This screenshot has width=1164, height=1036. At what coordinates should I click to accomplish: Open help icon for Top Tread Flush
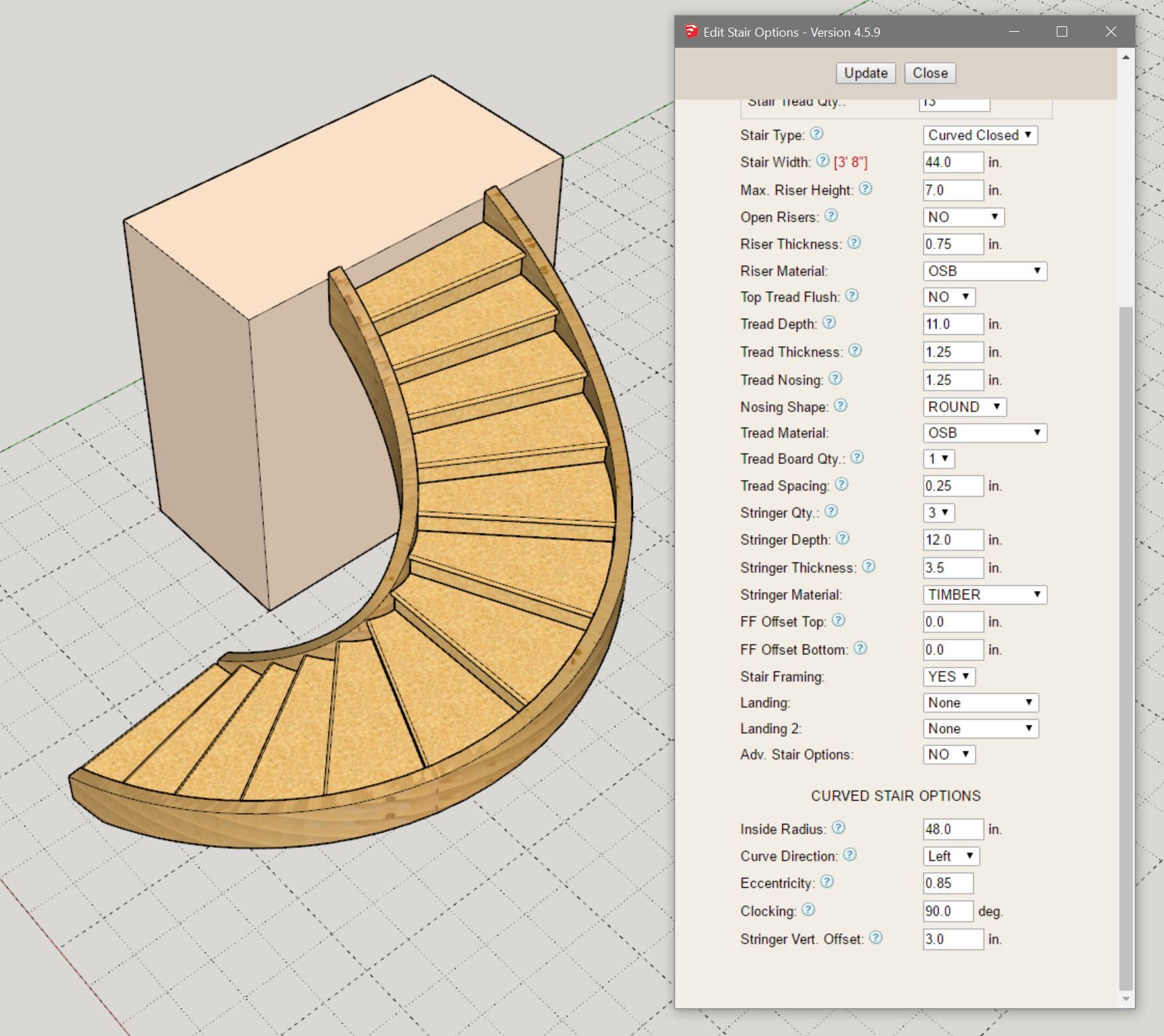click(852, 295)
